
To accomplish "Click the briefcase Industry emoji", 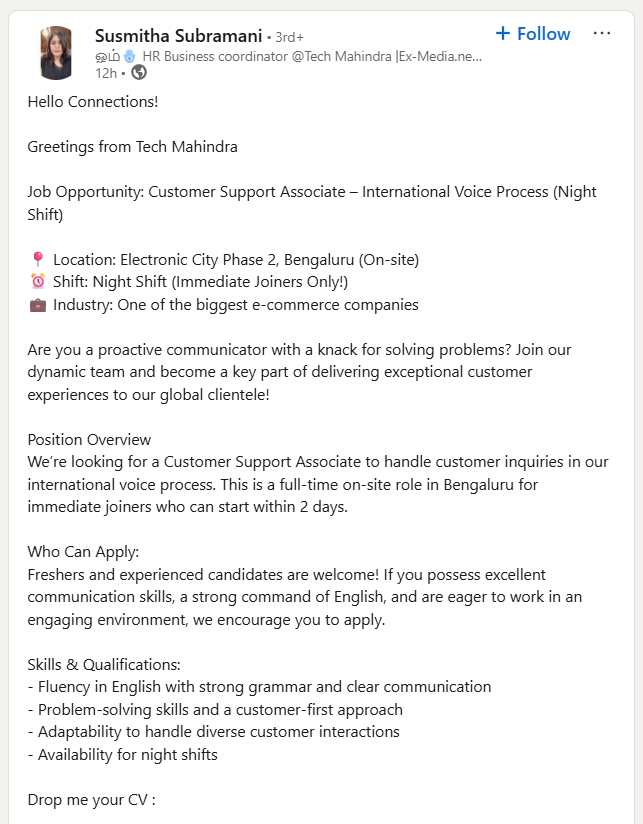I will (x=38, y=305).
